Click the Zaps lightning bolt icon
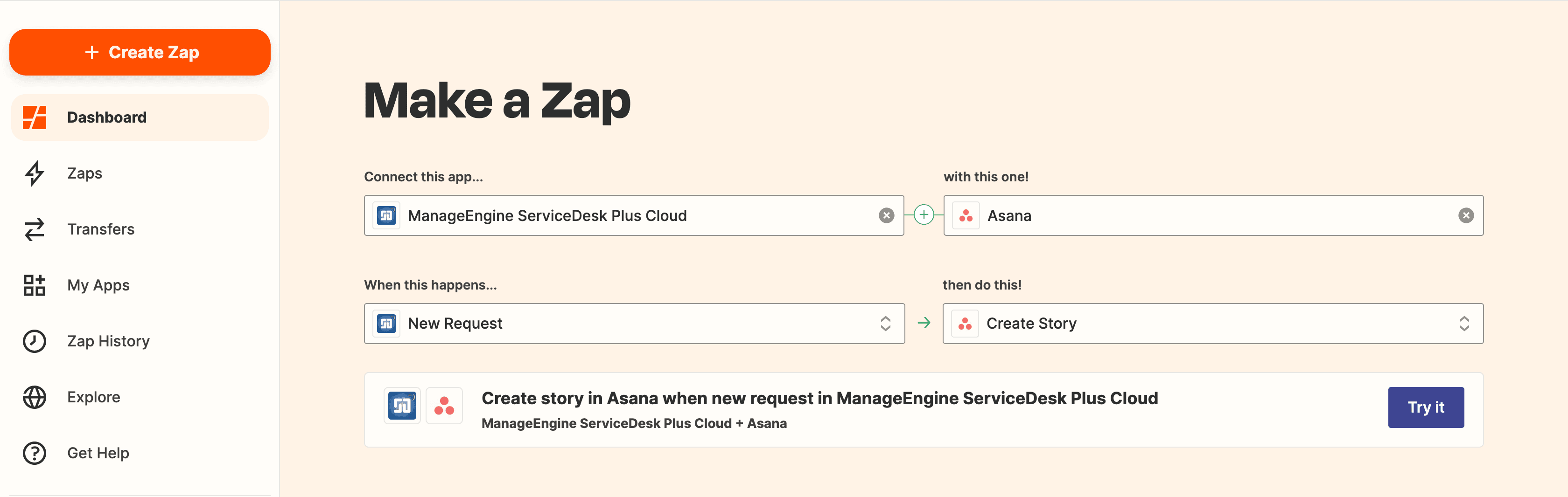The width and height of the screenshot is (1568, 497). [35, 173]
